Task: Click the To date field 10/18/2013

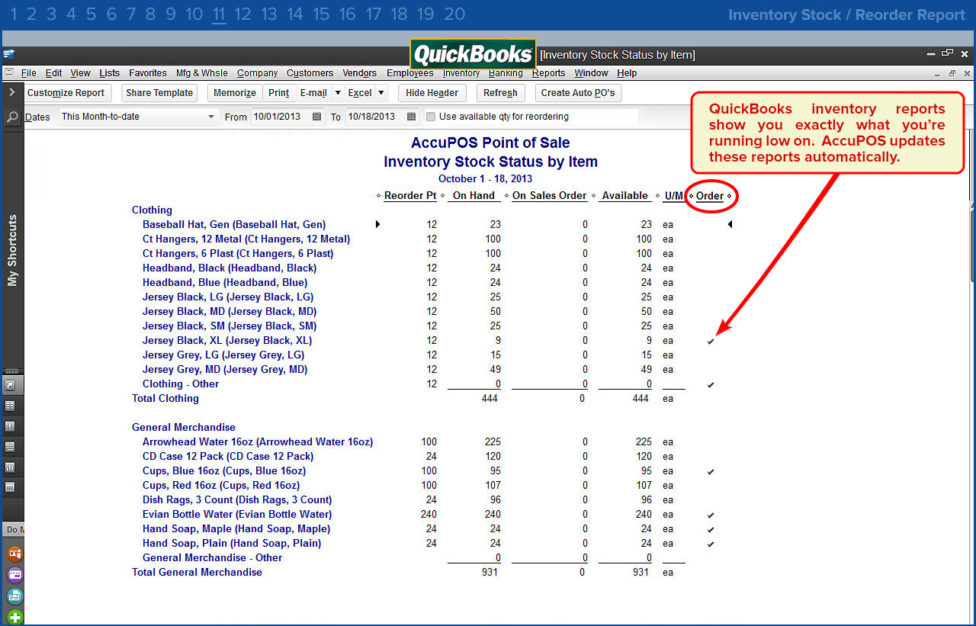Action: click(x=373, y=116)
